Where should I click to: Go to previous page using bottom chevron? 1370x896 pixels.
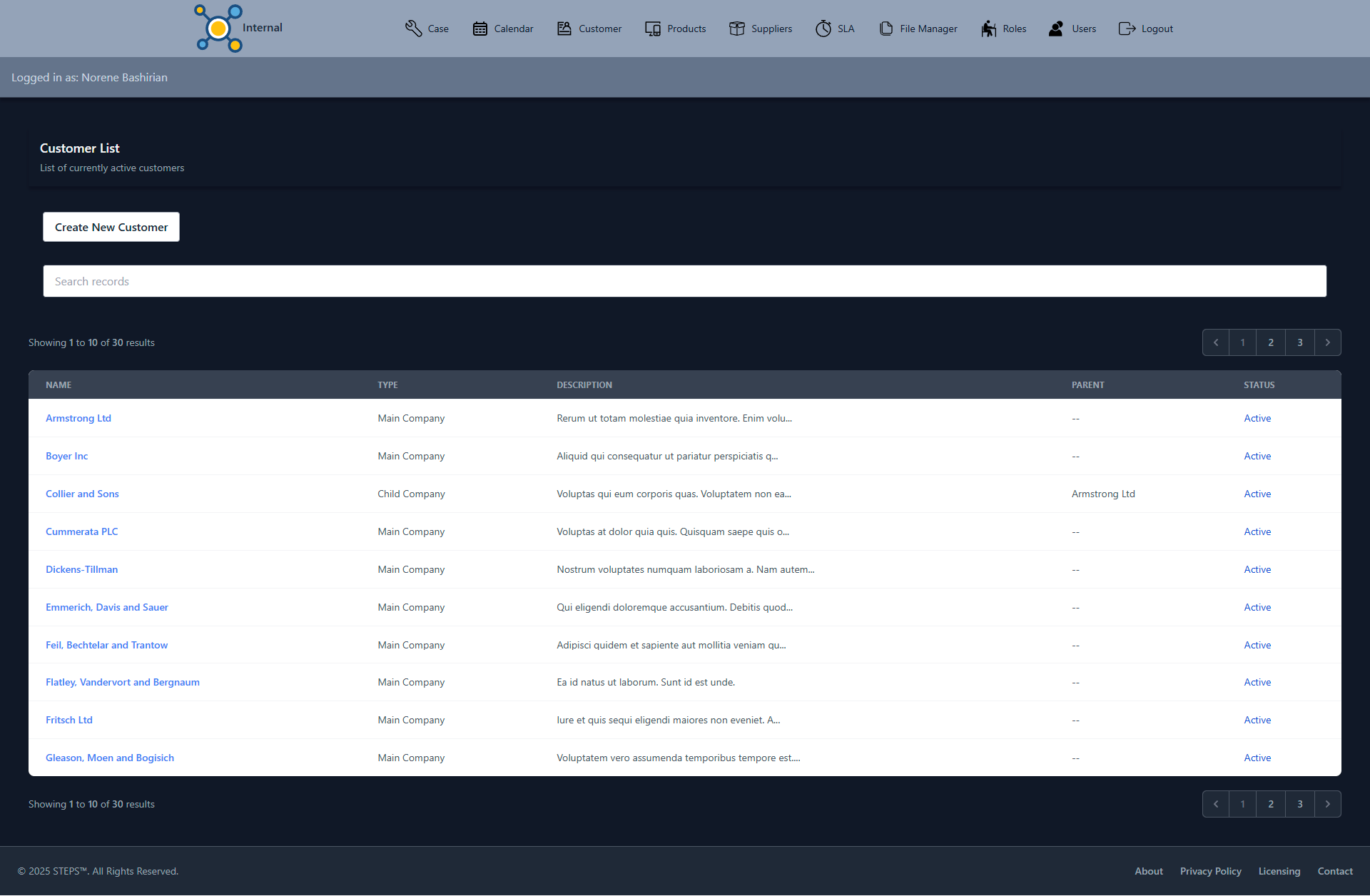tap(1216, 804)
